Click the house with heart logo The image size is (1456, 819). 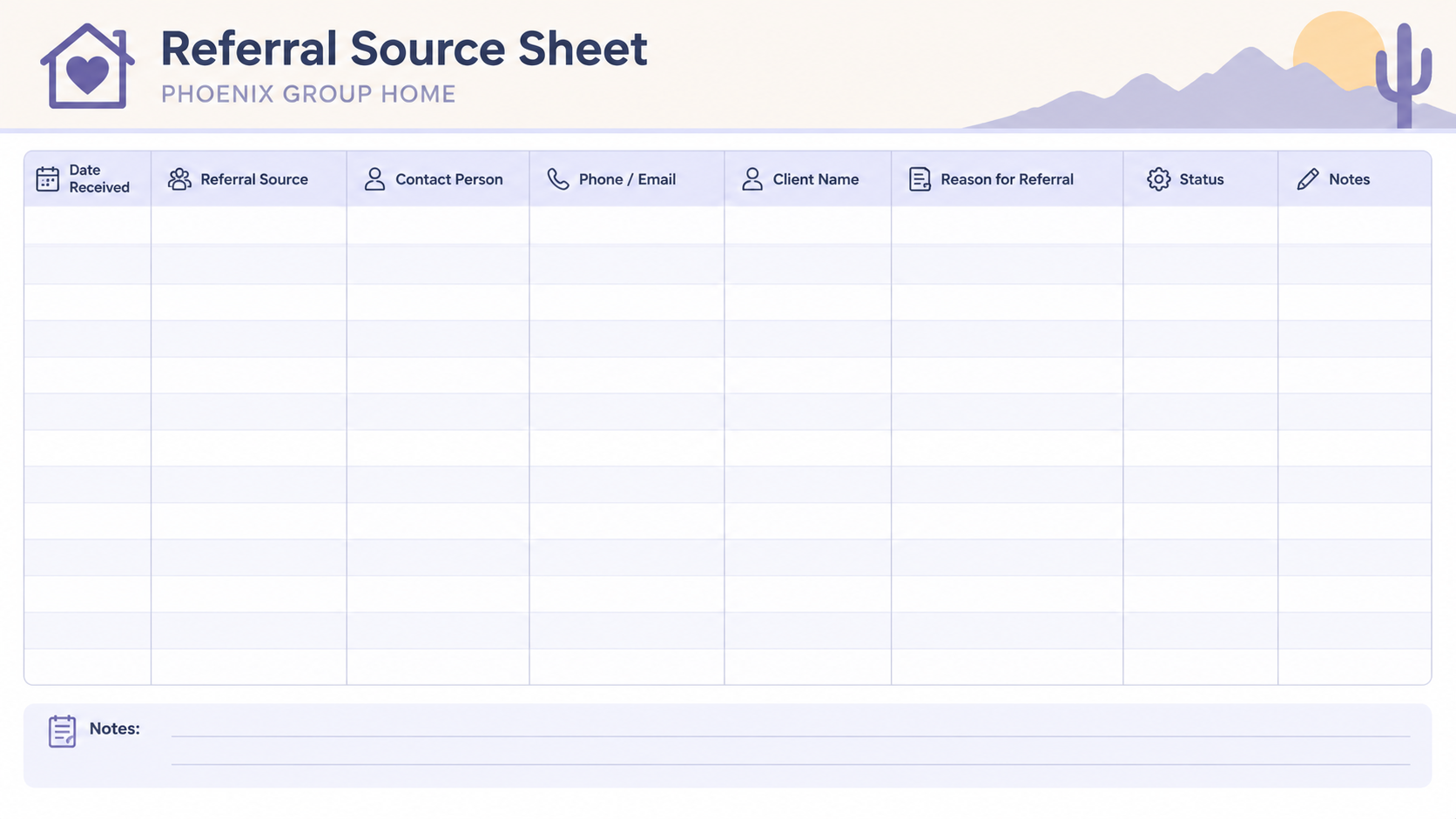[x=87, y=66]
